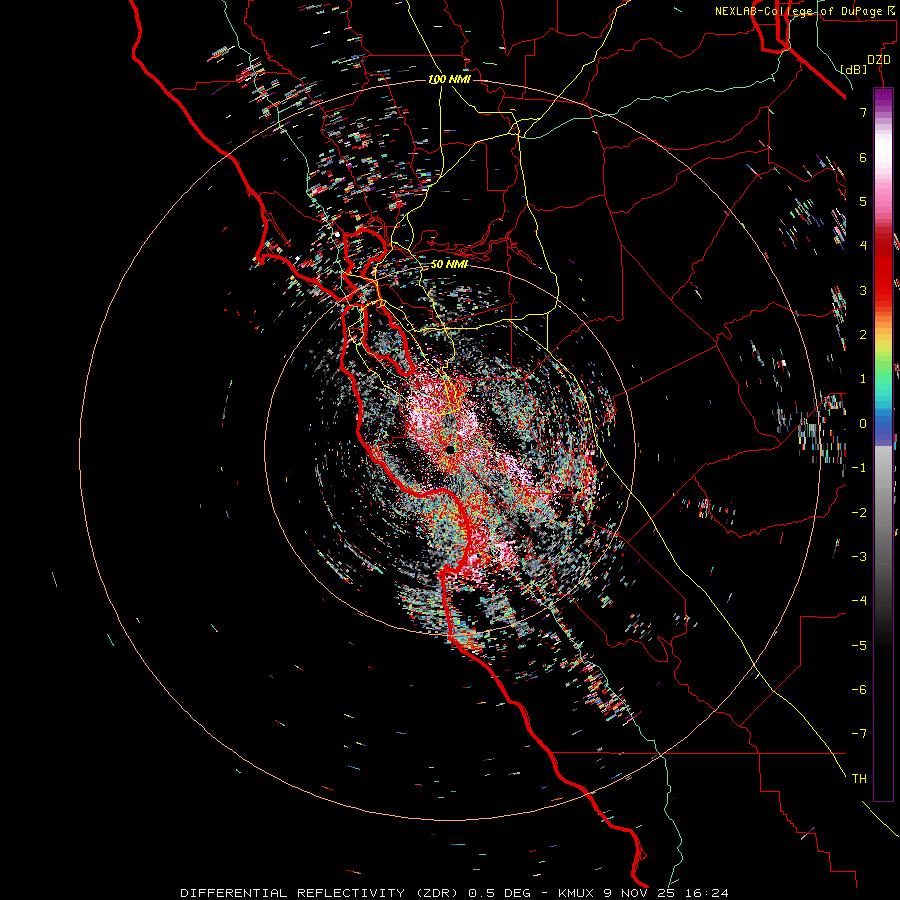Click the "9 NOV 25" date text

(640, 893)
